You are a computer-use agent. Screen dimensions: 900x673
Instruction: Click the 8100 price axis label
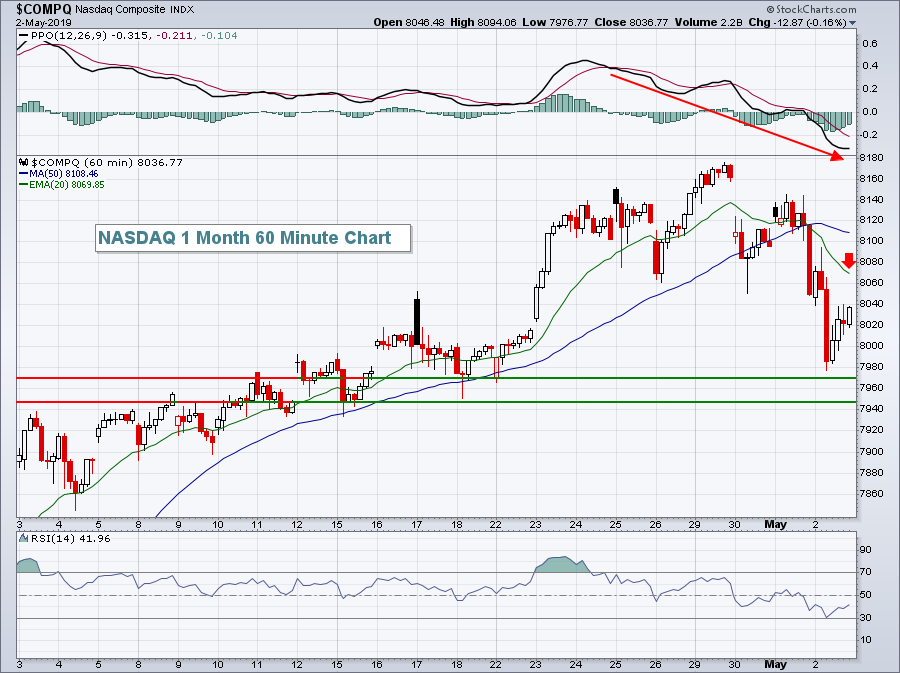(872, 240)
